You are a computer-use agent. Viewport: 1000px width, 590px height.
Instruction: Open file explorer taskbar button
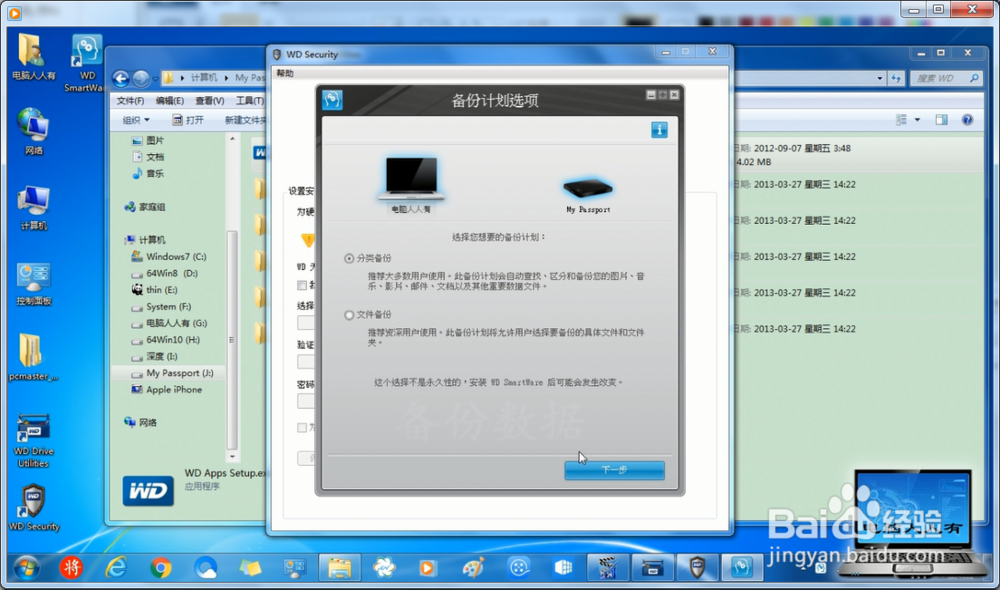point(340,567)
